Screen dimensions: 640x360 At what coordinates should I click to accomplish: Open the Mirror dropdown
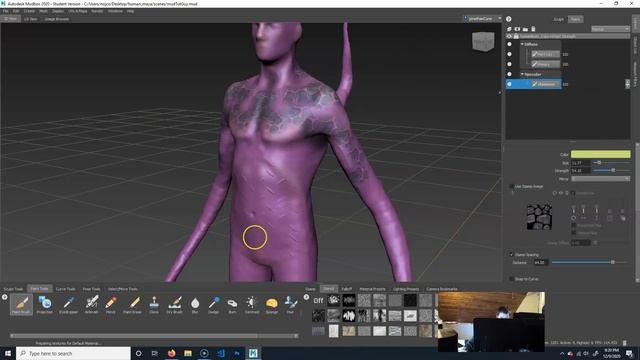[x=600, y=179]
